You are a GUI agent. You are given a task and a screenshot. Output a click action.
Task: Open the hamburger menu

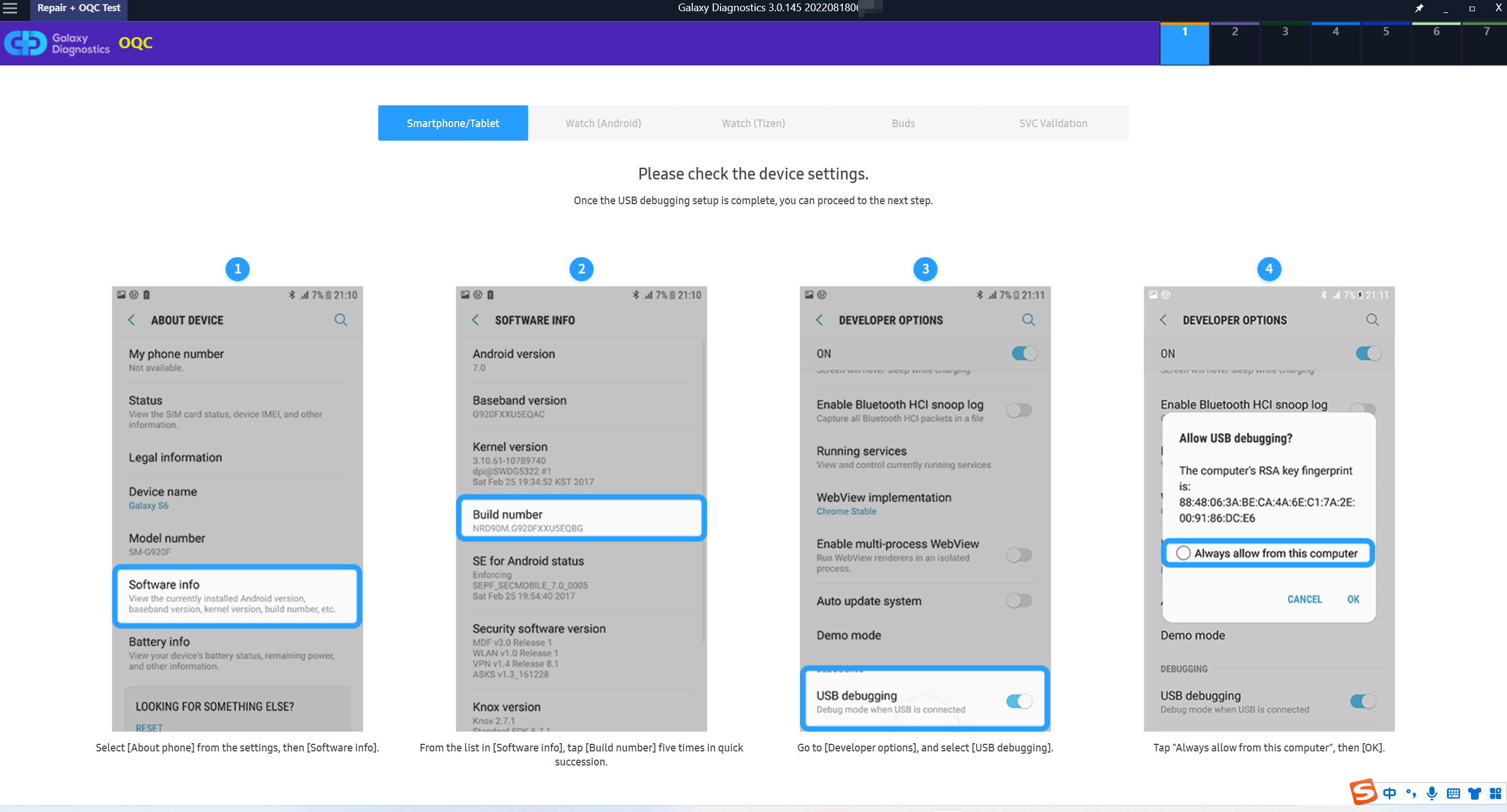click(x=10, y=8)
